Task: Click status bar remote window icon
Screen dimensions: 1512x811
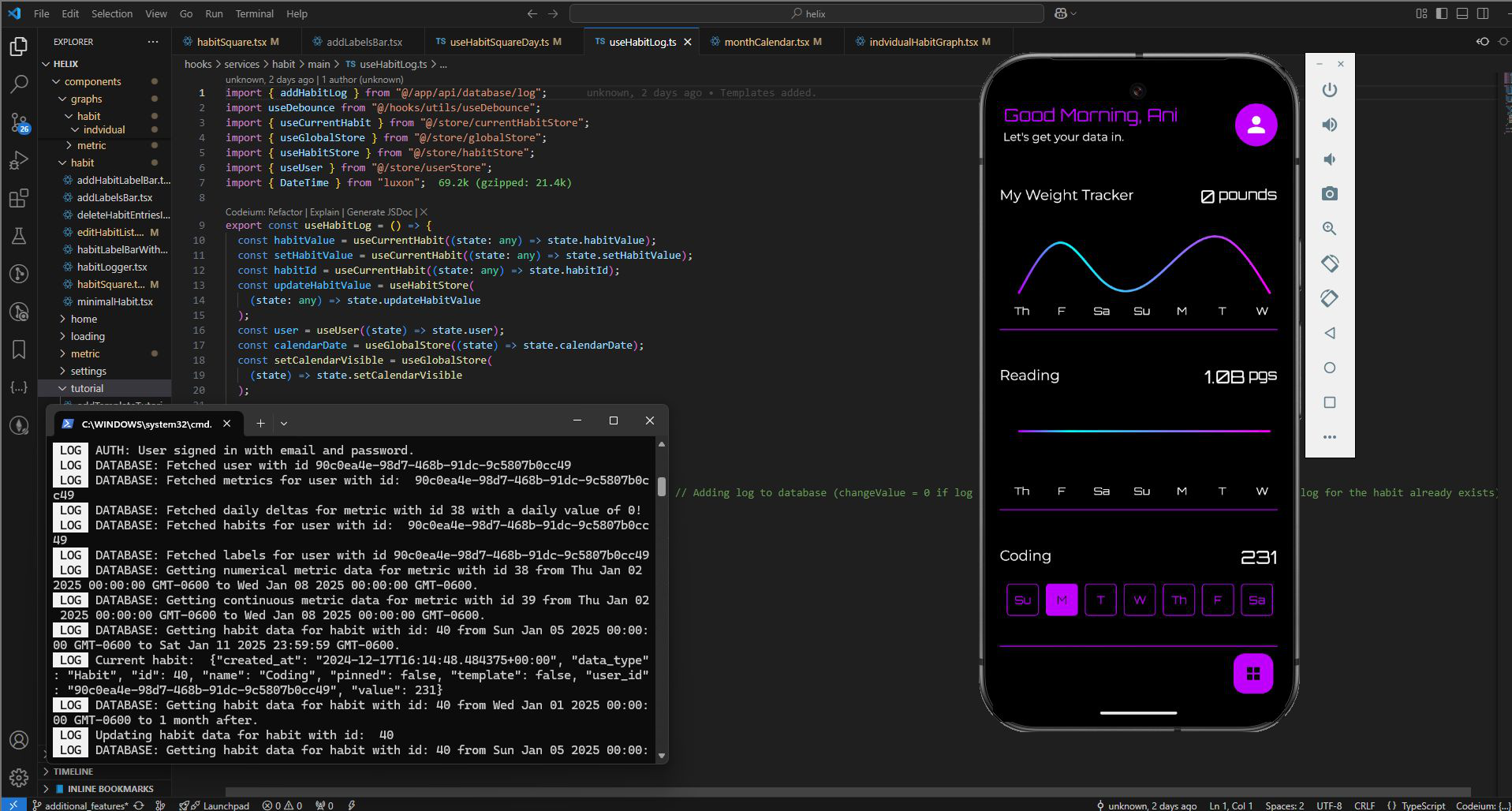Action: 13,805
